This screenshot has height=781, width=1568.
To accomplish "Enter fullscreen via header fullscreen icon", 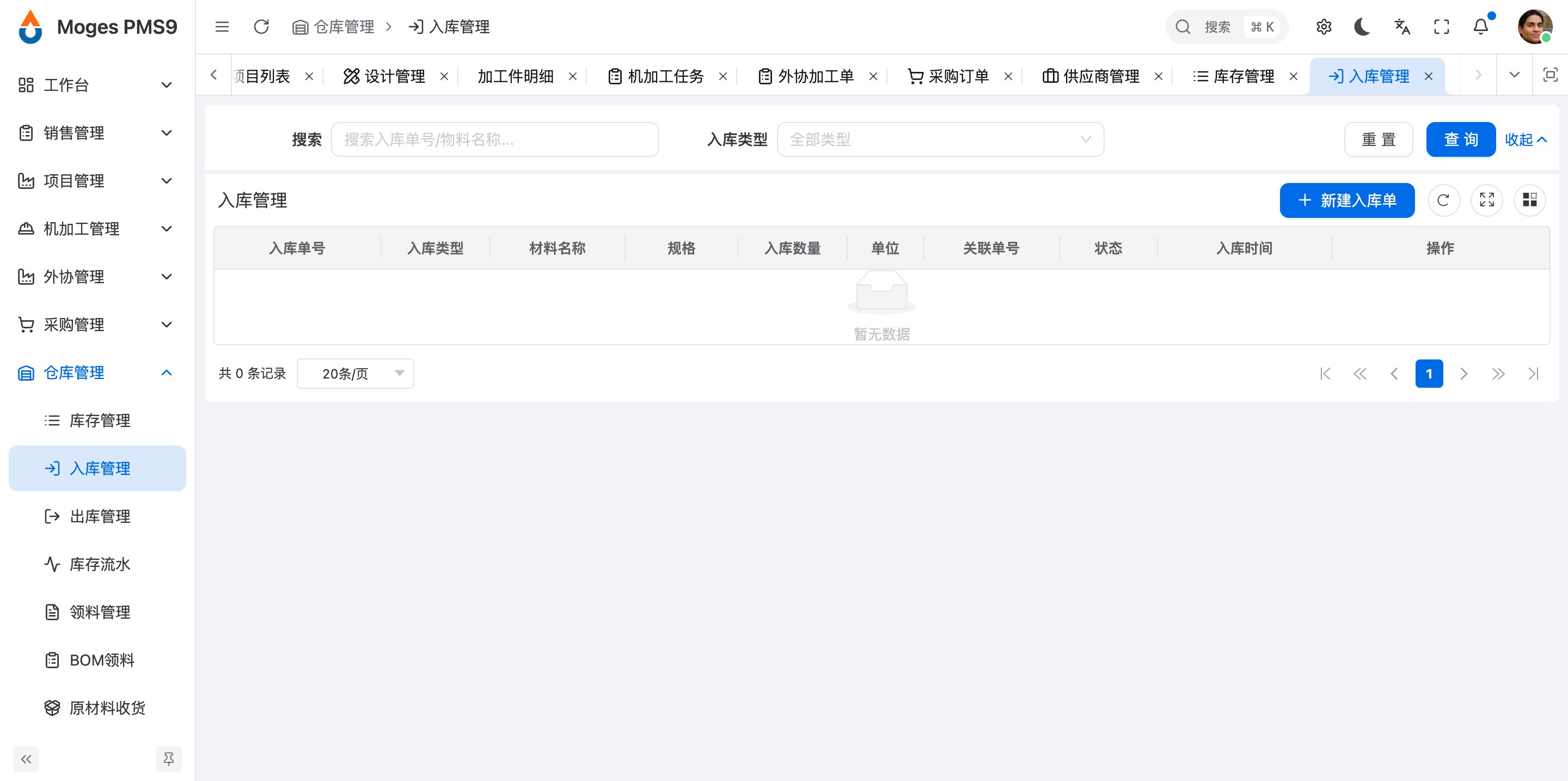I will pos(1441,27).
